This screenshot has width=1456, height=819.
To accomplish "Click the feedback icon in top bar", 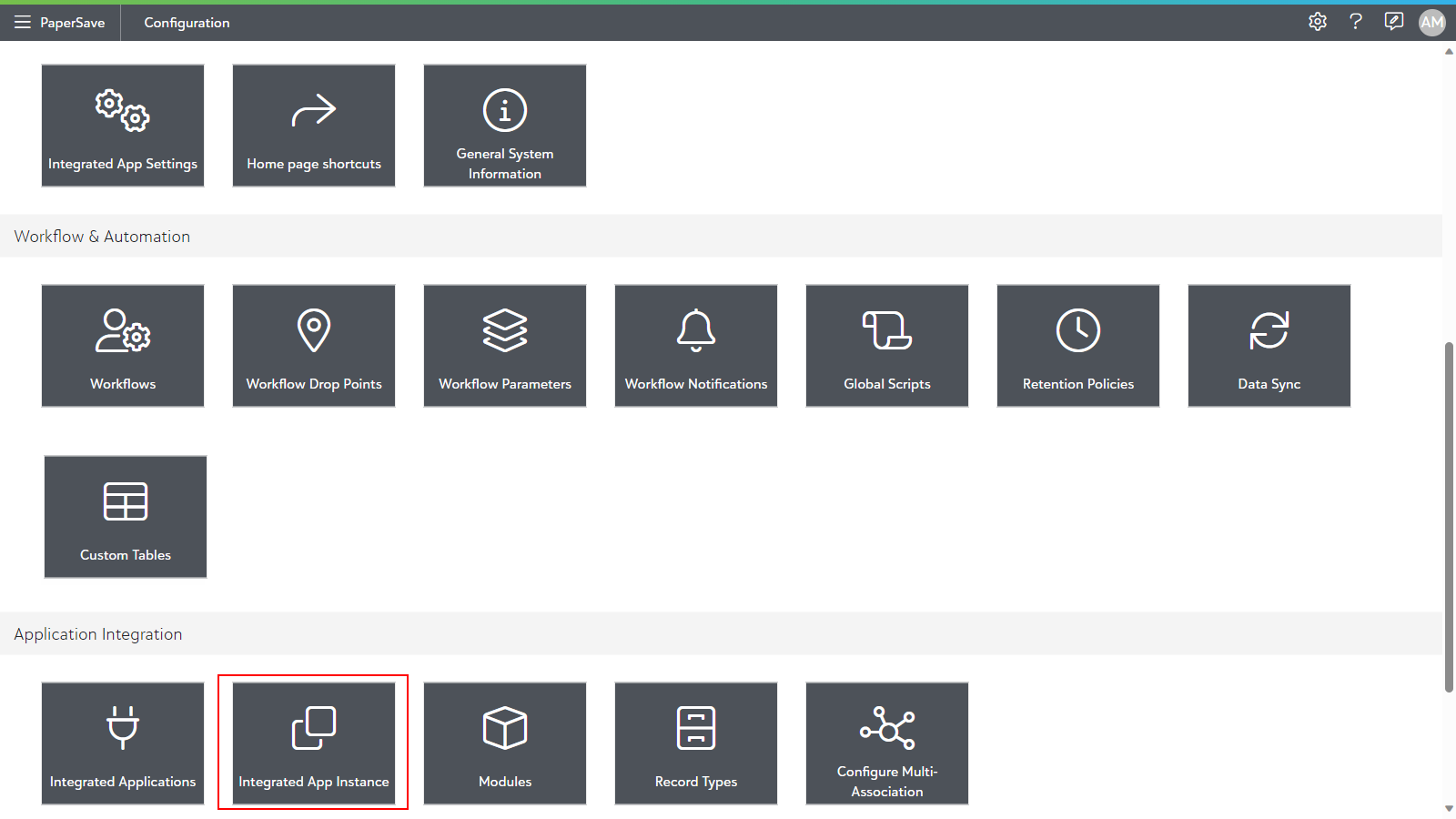I will [1393, 22].
